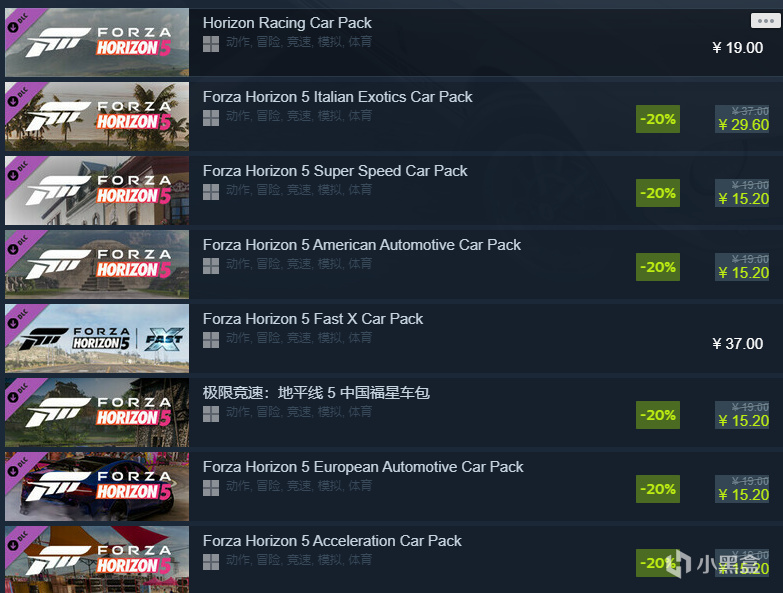Click ¥ 15.20 discounted price for Super Speed pack
Image resolution: width=783 pixels, height=593 pixels.
point(743,199)
